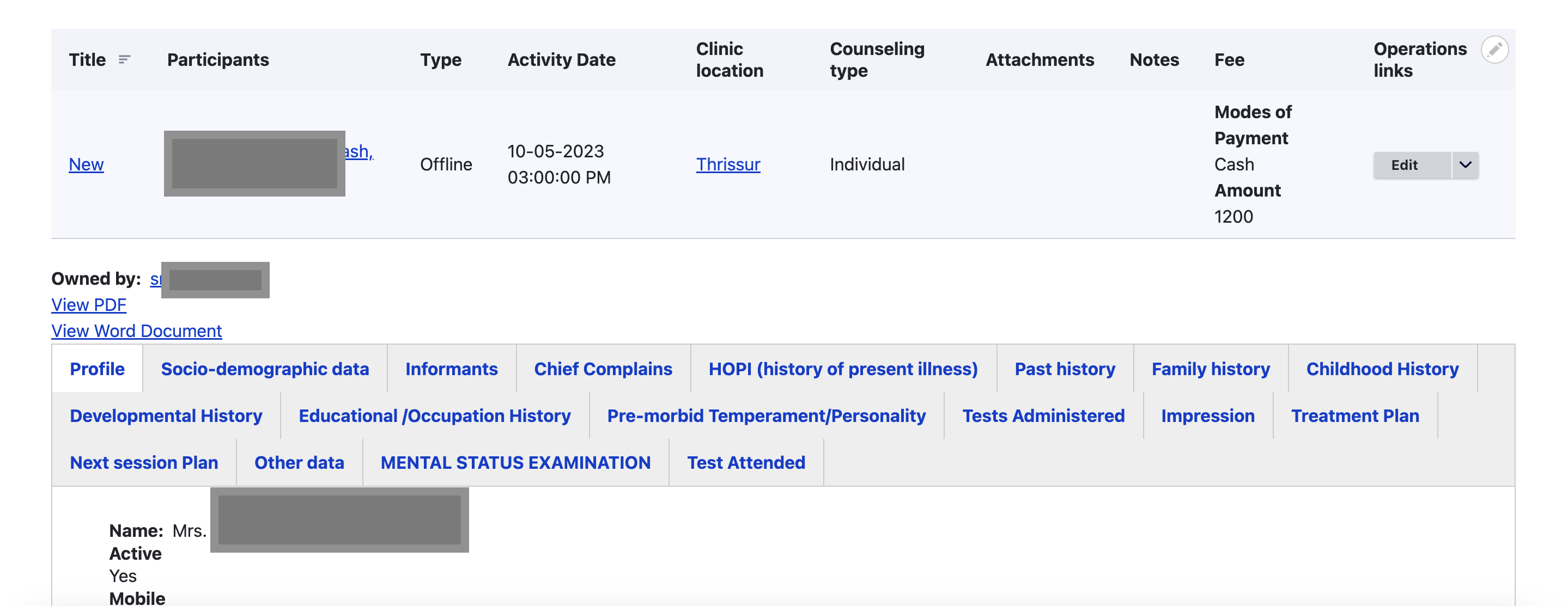Switch to the Profile tab
The image size is (1568, 606).
97,369
